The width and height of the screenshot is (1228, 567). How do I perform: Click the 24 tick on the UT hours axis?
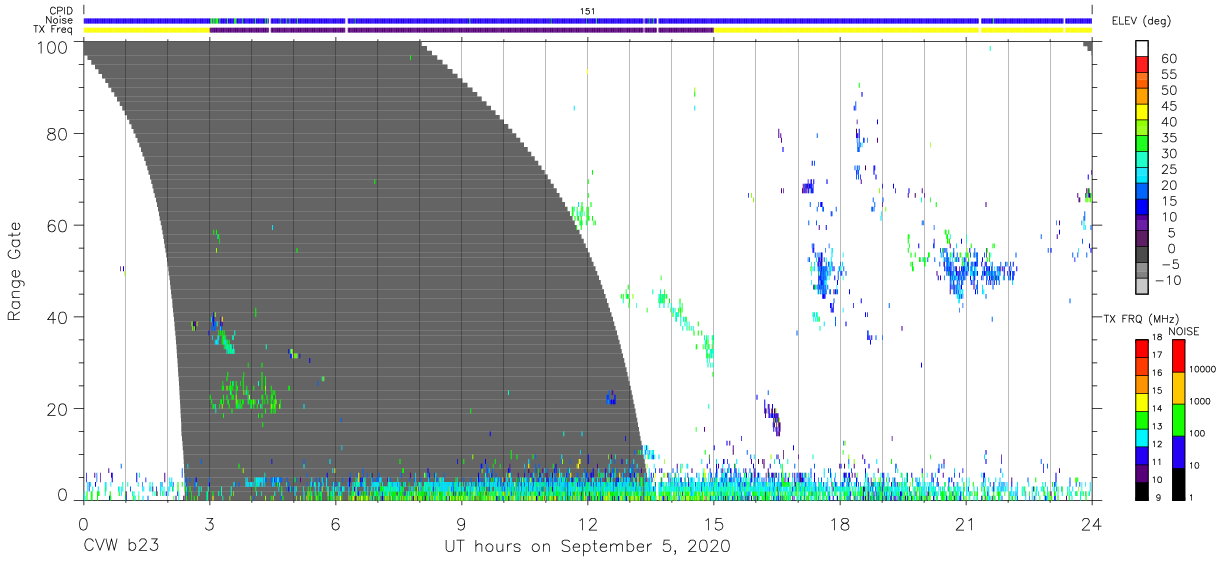(1091, 523)
